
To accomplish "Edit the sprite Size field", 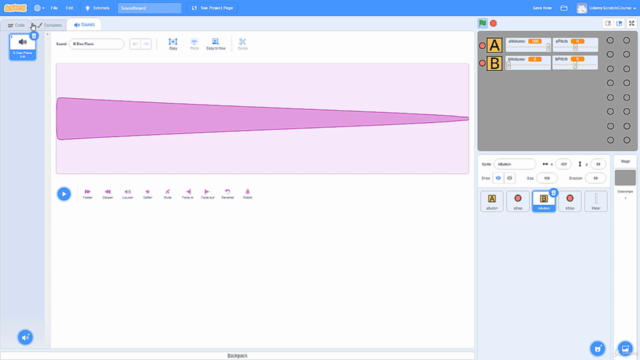I will (547, 178).
